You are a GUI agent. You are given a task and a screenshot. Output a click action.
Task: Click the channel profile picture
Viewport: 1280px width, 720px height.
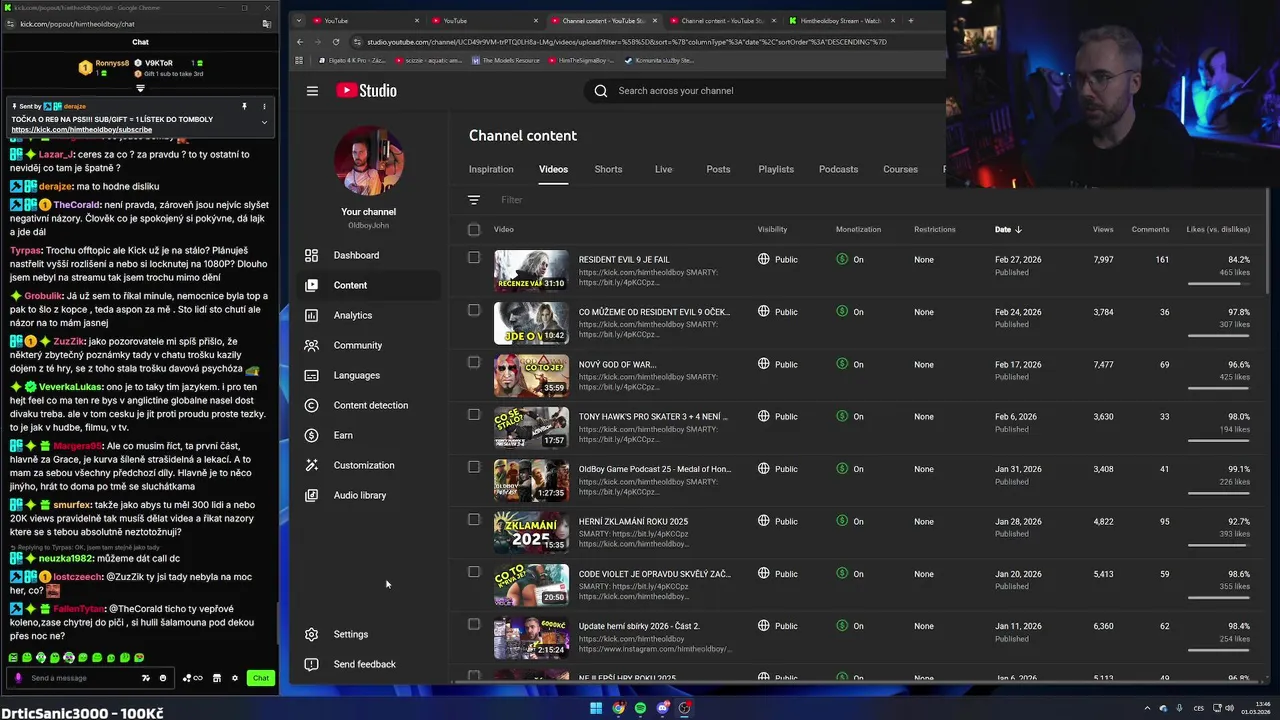pyautogui.click(x=369, y=161)
